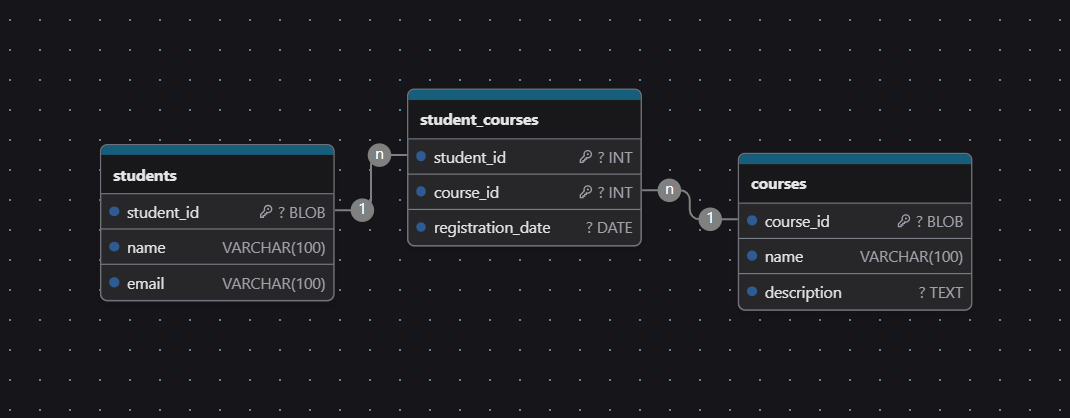Image resolution: width=1070 pixels, height=418 pixels.
Task: Select the student_courses table header
Action: click(524, 119)
